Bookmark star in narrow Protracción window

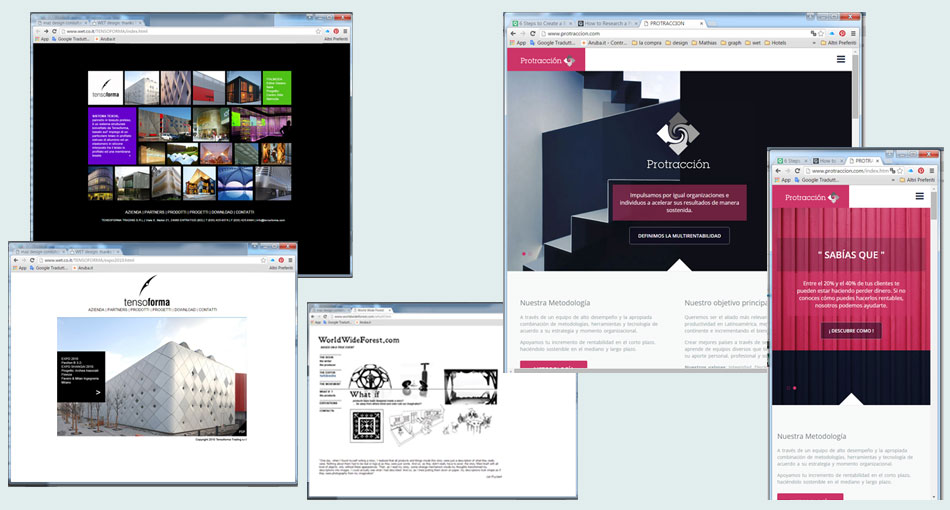click(x=900, y=171)
